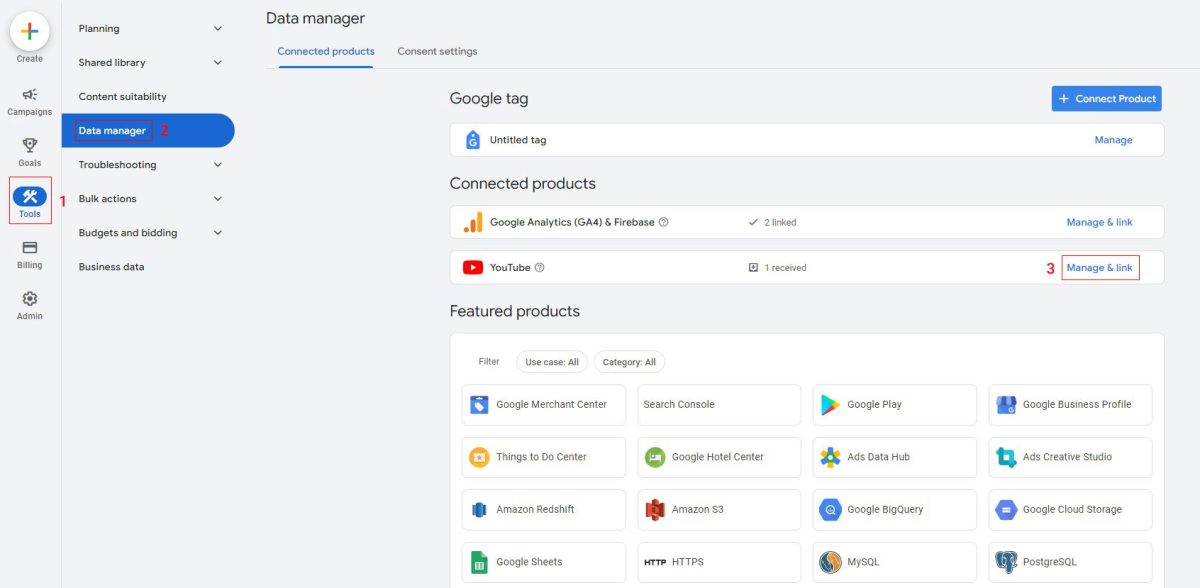This screenshot has height=588, width=1200.
Task: Select the Search Console product card
Action: point(719,405)
